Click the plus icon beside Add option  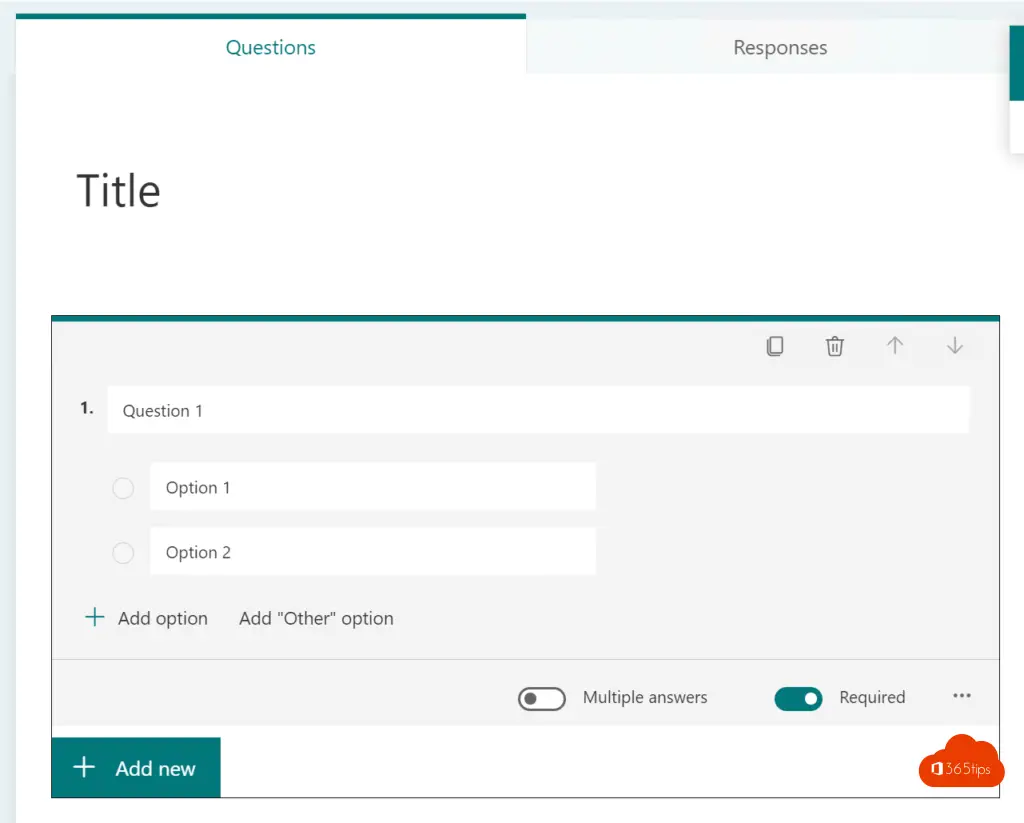tap(95, 618)
